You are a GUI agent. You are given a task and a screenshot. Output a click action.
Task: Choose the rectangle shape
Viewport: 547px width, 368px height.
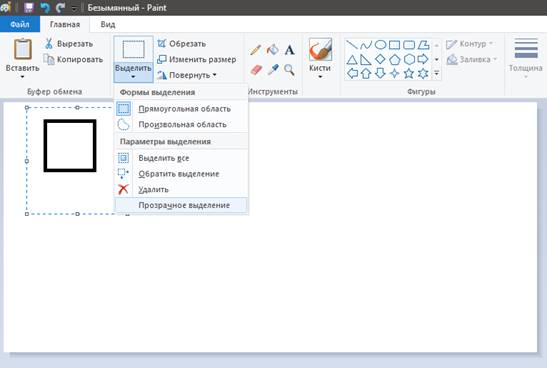[395, 45]
